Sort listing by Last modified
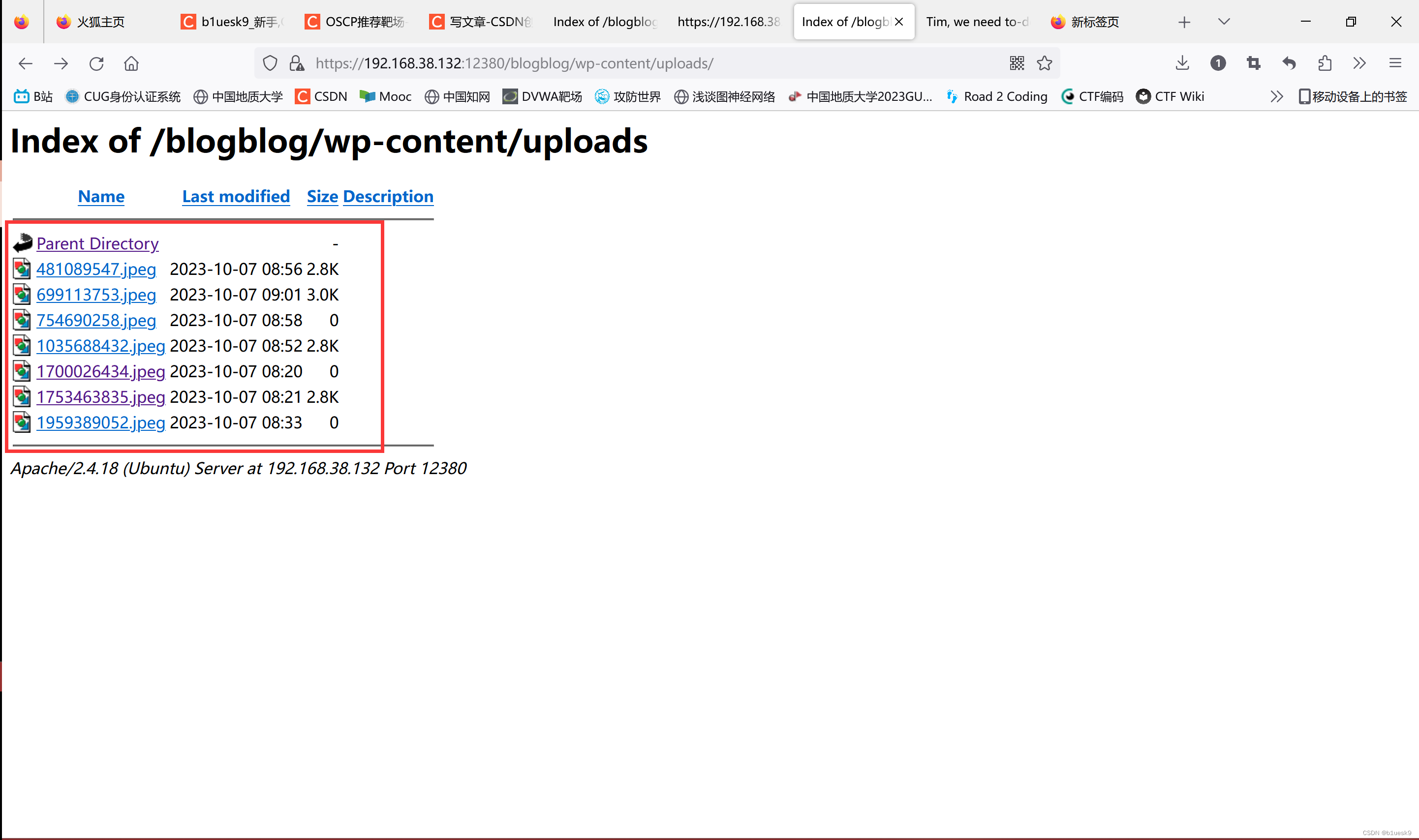The height and width of the screenshot is (840, 1419). pyautogui.click(x=236, y=196)
